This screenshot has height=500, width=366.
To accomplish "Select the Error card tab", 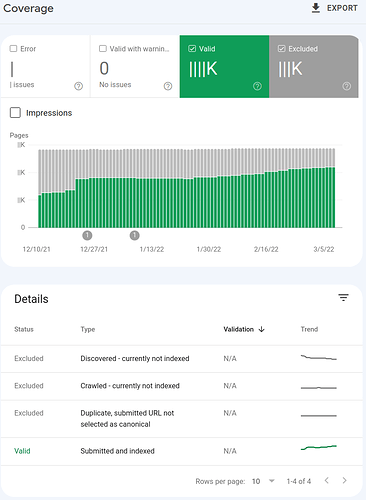I will tap(45, 66).
